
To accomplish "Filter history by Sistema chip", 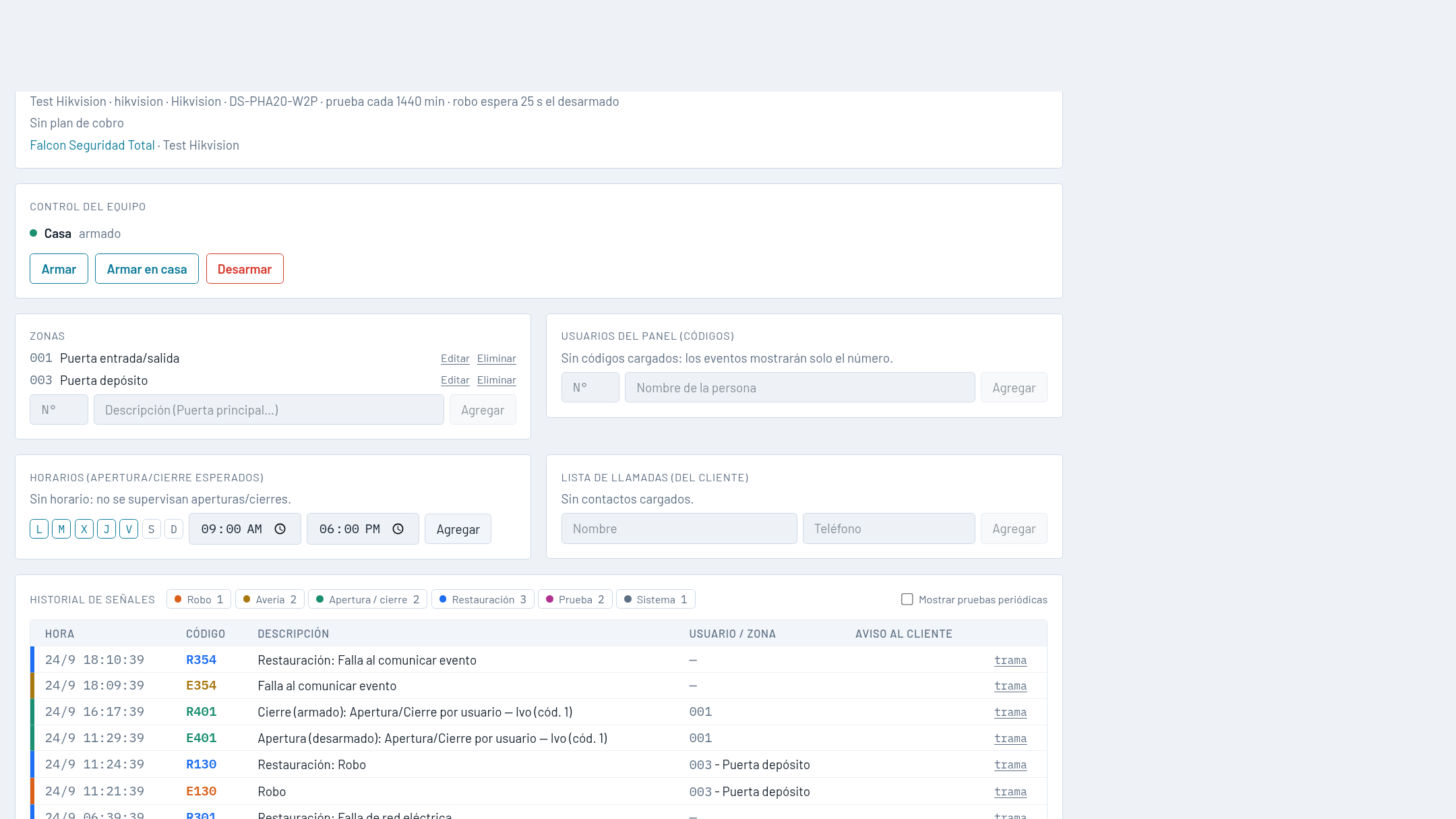I will pyautogui.click(x=656, y=599).
